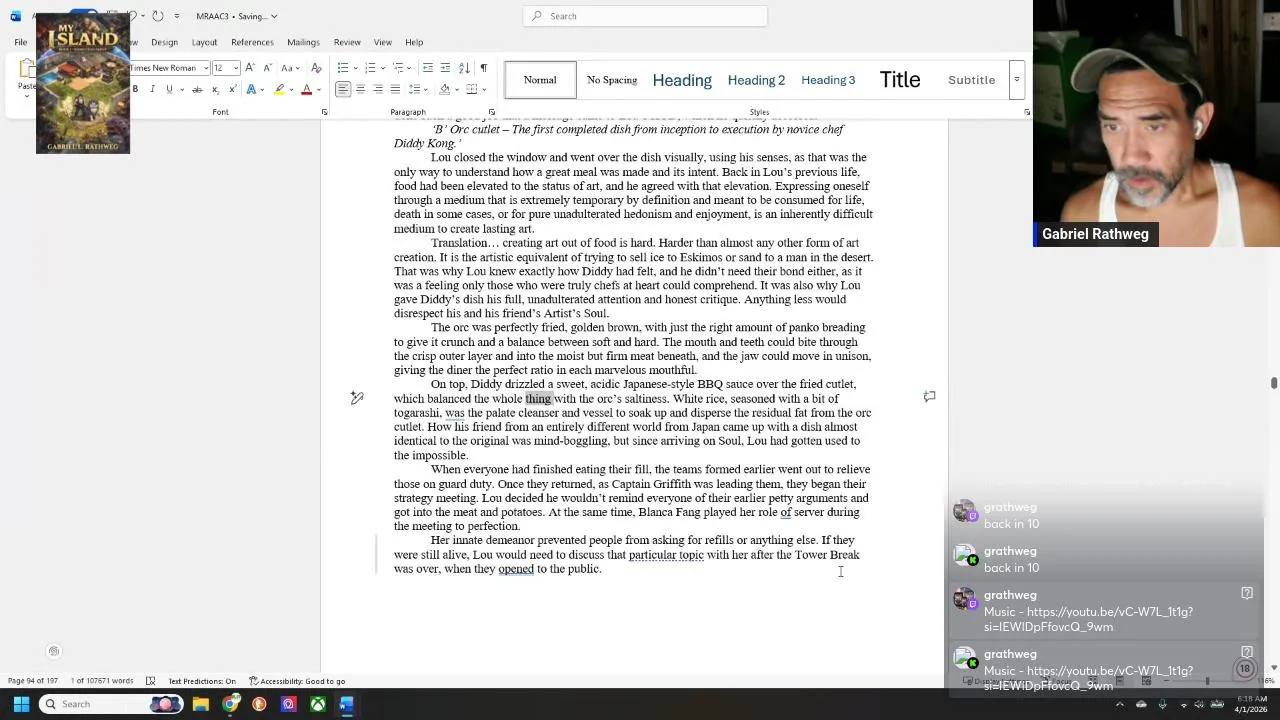Image resolution: width=1280 pixels, height=720 pixels.
Task: Open the References tab
Action: (x=252, y=42)
